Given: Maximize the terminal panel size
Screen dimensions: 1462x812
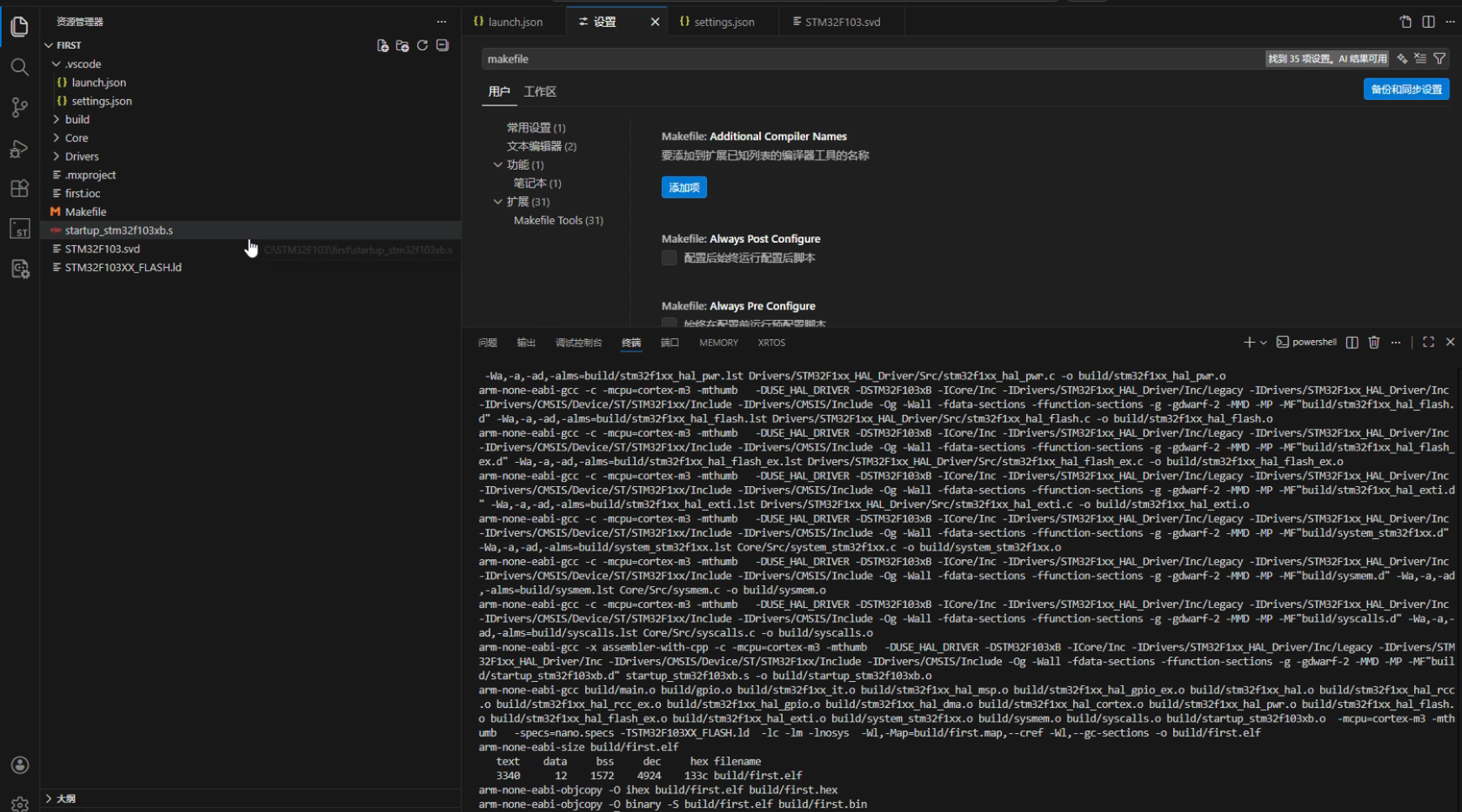Looking at the screenshot, I should coord(1428,343).
